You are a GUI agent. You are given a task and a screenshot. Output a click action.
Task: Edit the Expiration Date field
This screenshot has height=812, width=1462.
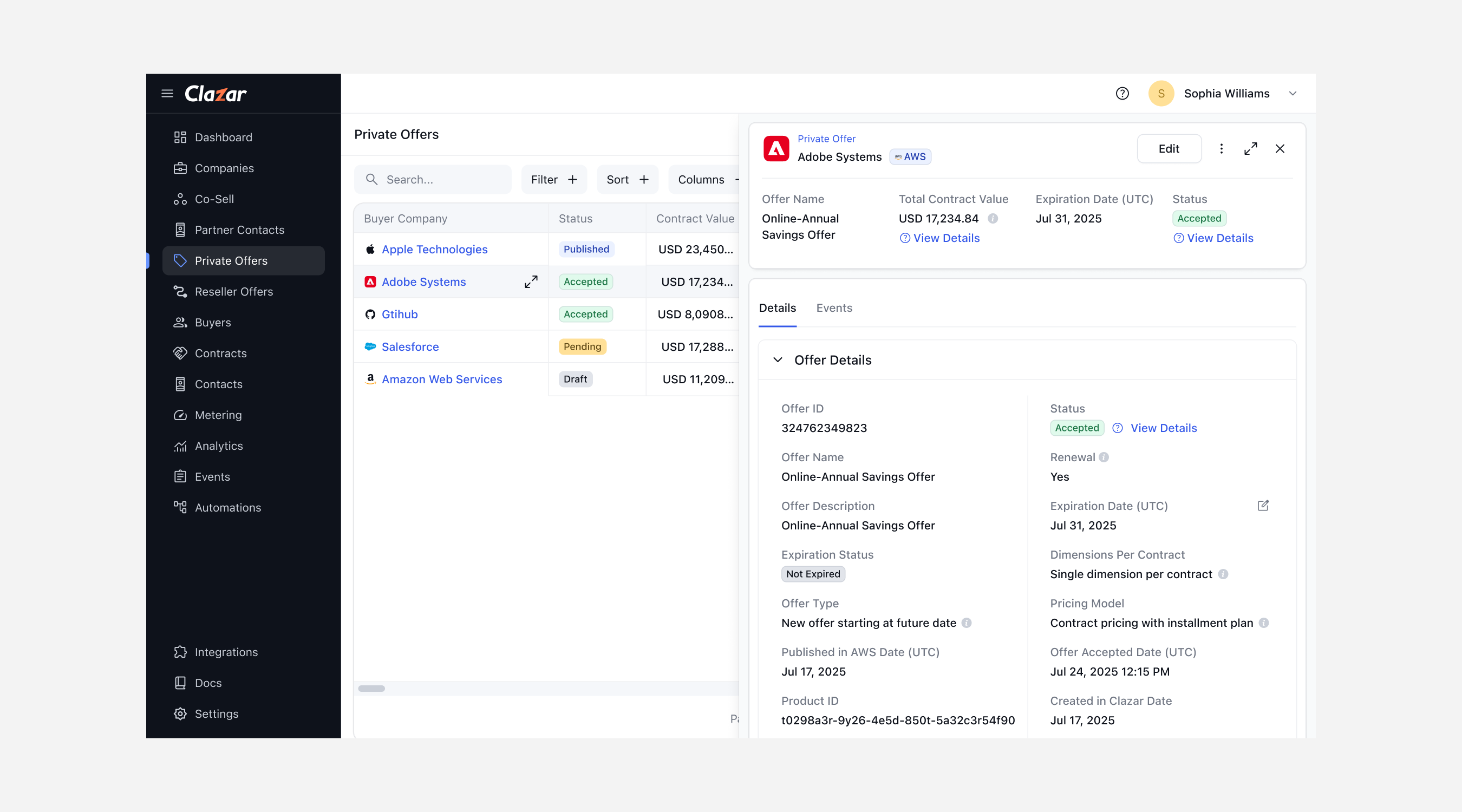(1263, 506)
